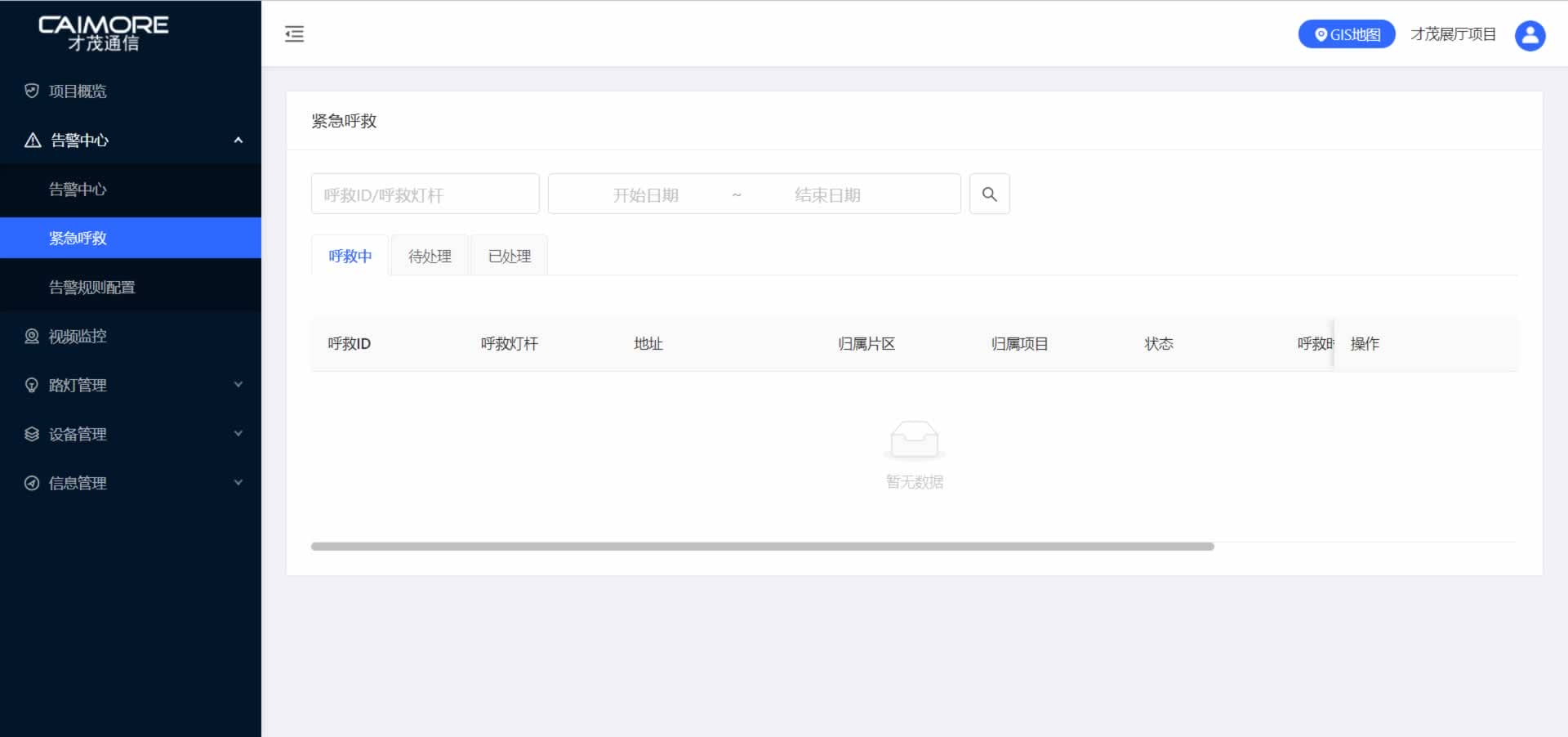Toggle the 已处理 filter tab
Viewport: 1568px width, 737px height.
(x=509, y=256)
